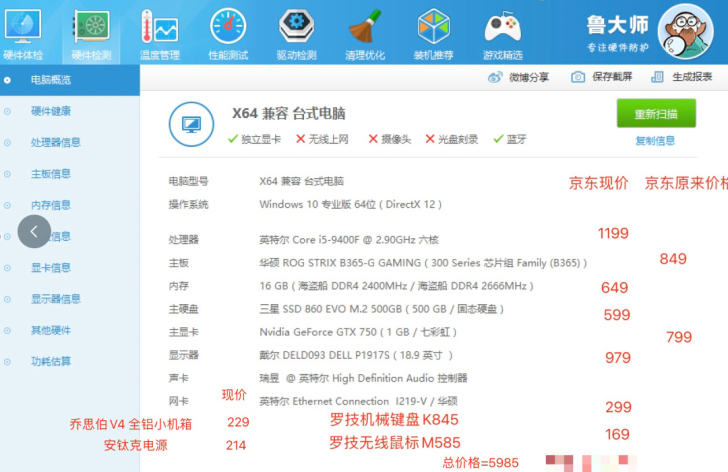The height and width of the screenshot is (472, 728).
Task: Open 温度管理 temperature management icon
Action: tap(159, 26)
